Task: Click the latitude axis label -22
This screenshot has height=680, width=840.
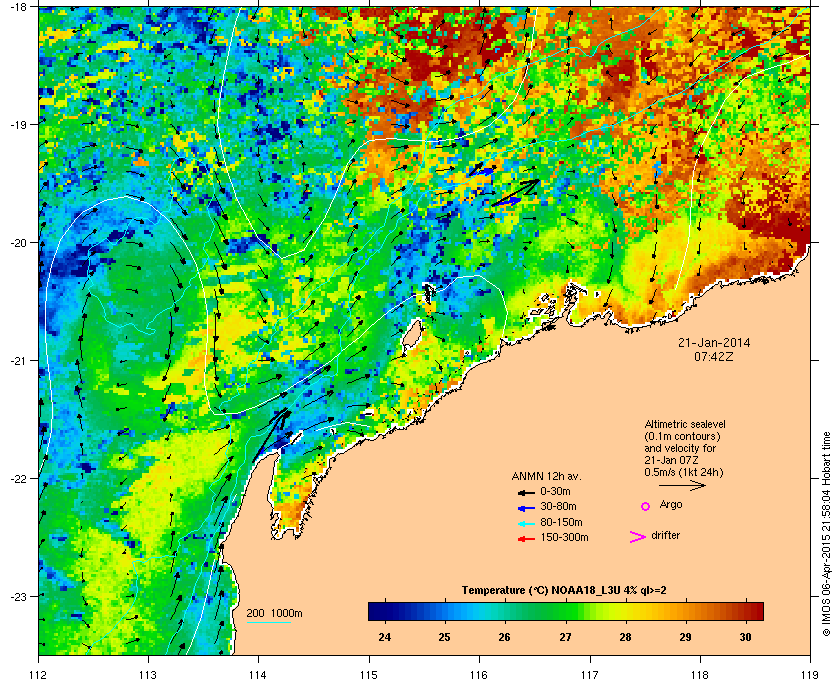Action: pos(18,478)
